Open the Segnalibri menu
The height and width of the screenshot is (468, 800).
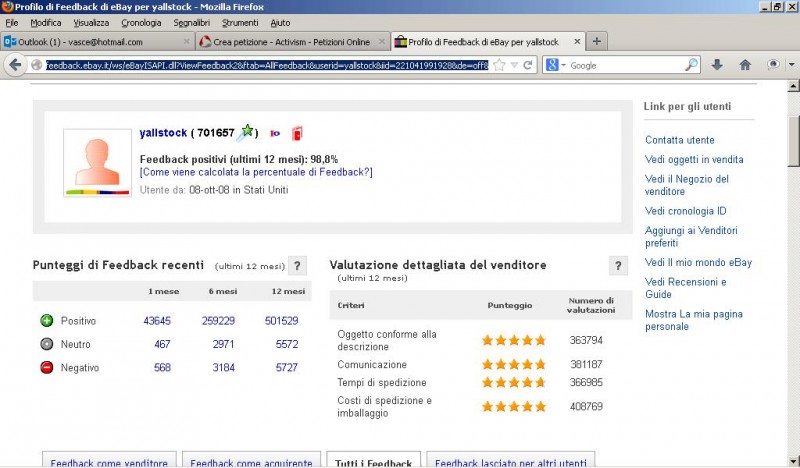pyautogui.click(x=191, y=22)
